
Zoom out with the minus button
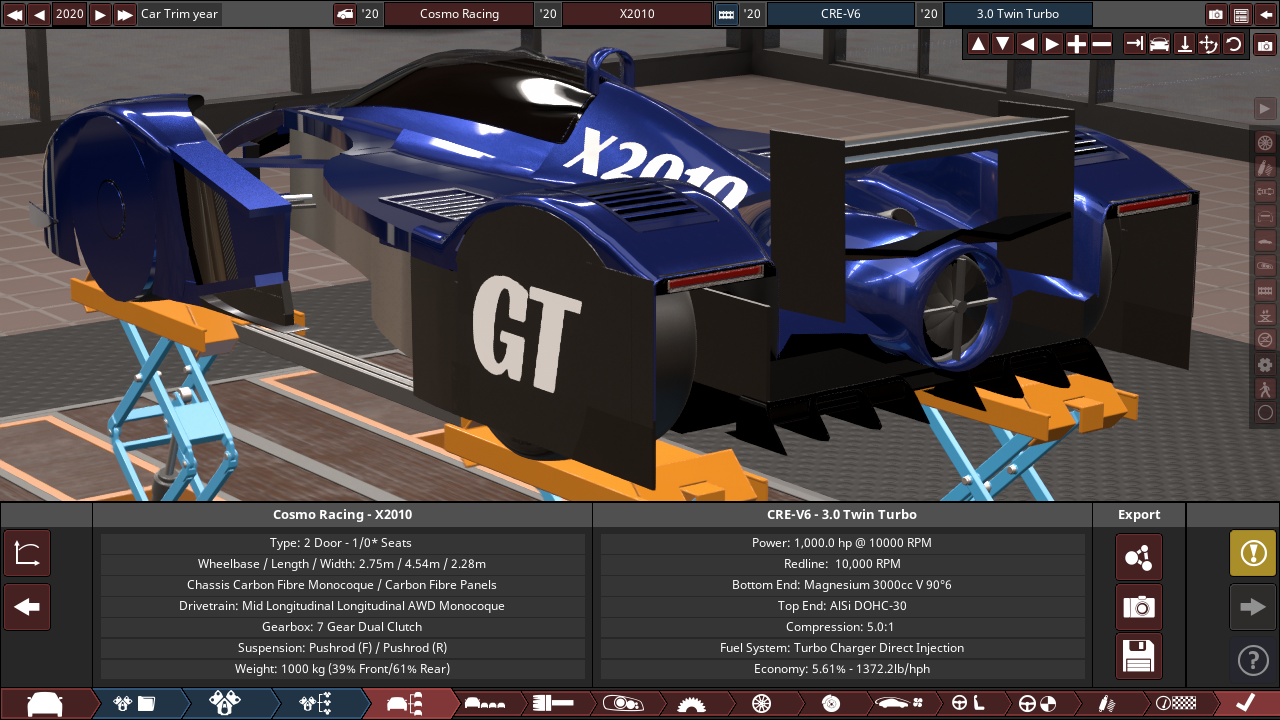tap(1102, 44)
